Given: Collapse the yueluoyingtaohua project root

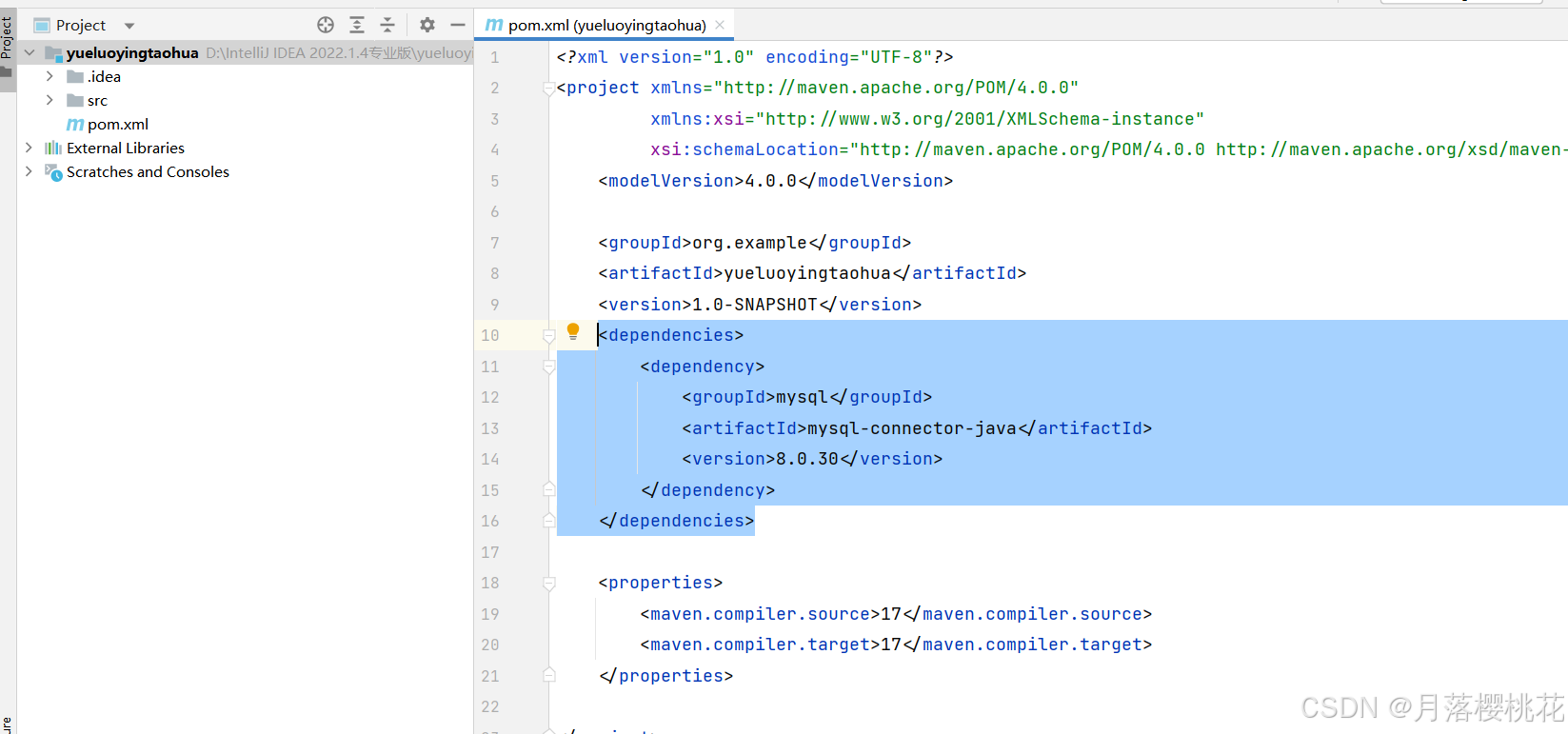Looking at the screenshot, I should point(29,52).
